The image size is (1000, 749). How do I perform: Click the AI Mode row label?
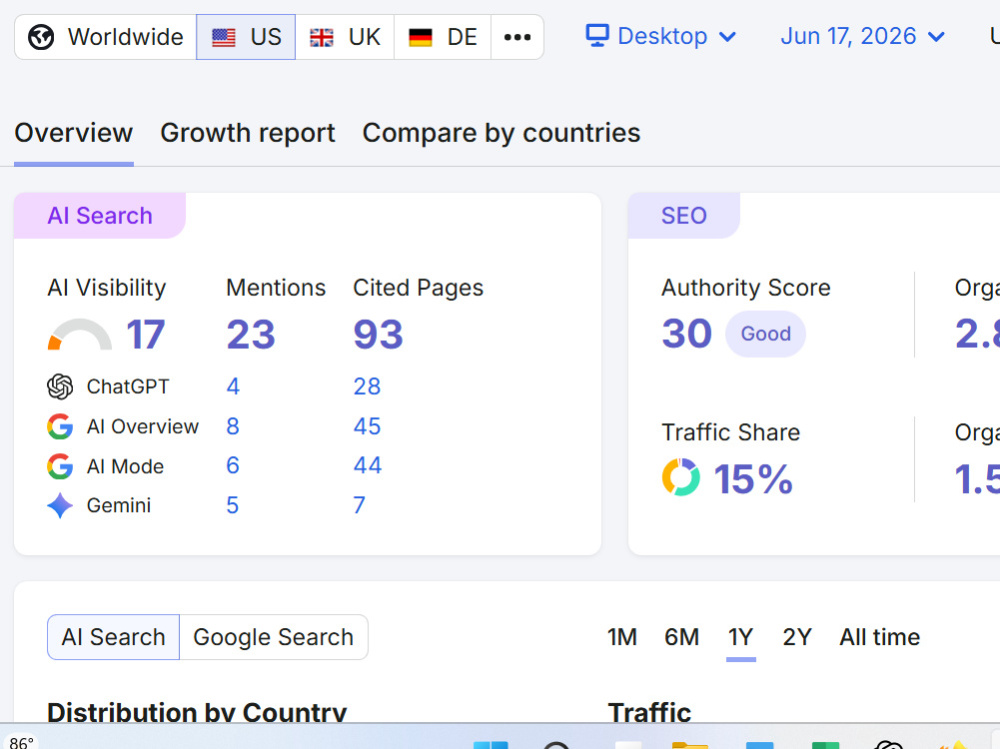(x=126, y=466)
